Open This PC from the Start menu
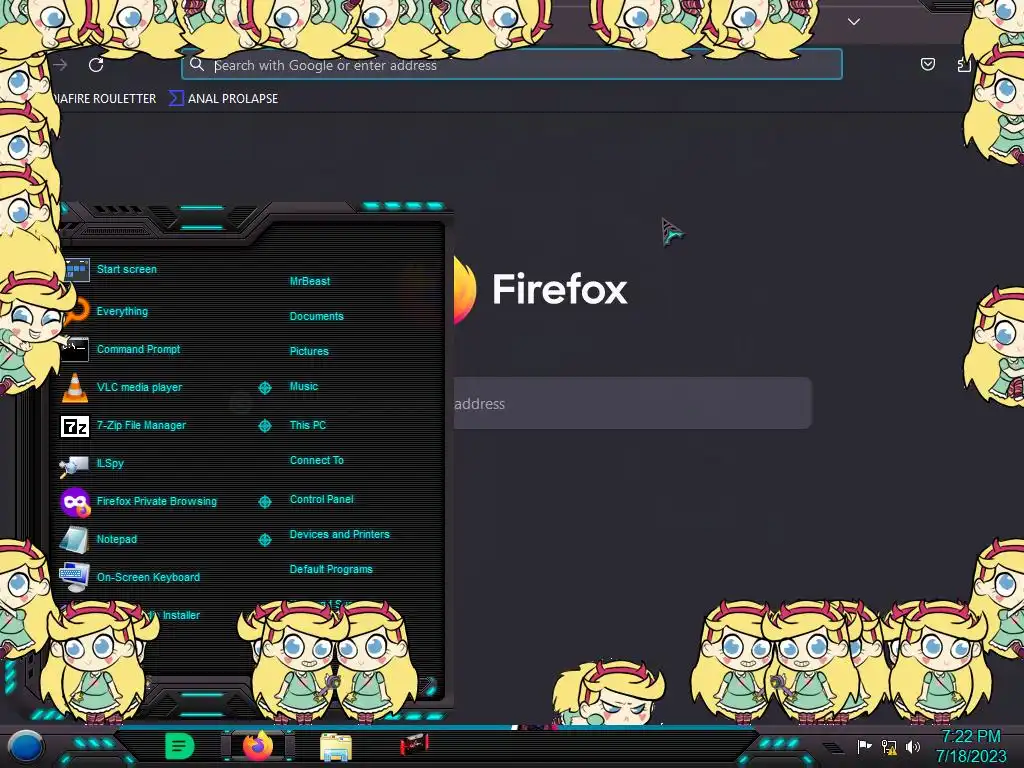1024x768 pixels. point(308,424)
